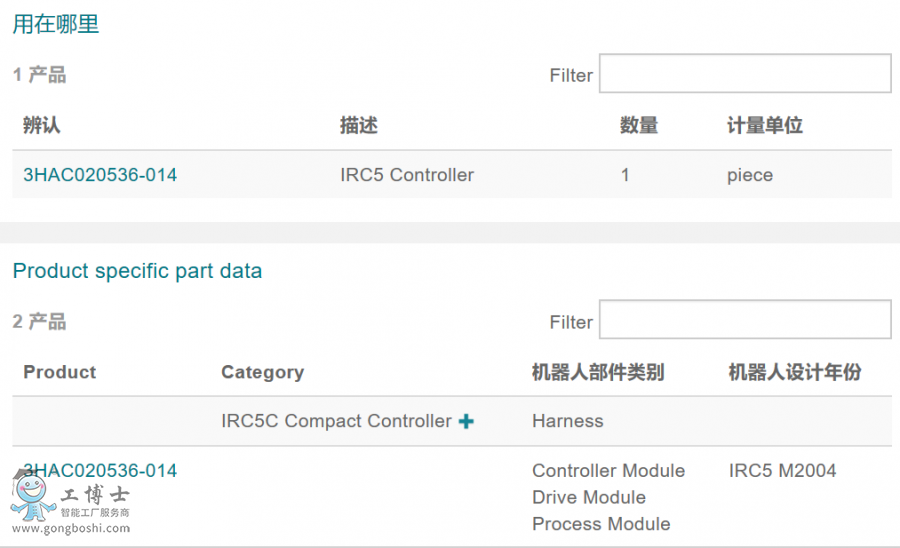Sort by the 描述 column header
Image resolution: width=900 pixels, height=548 pixels.
tap(359, 126)
